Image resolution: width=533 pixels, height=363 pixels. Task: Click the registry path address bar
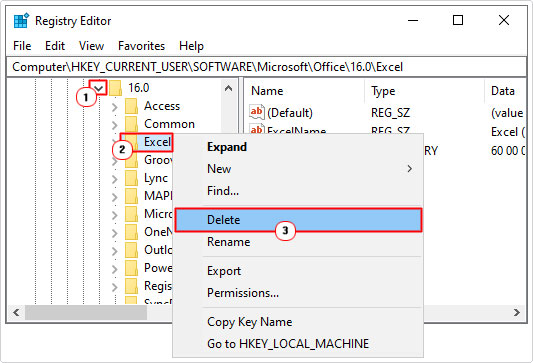pos(266,67)
